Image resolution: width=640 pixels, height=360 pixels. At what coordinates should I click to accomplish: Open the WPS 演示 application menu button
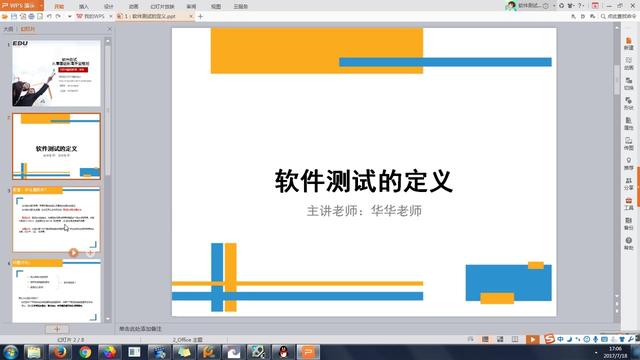19,6
